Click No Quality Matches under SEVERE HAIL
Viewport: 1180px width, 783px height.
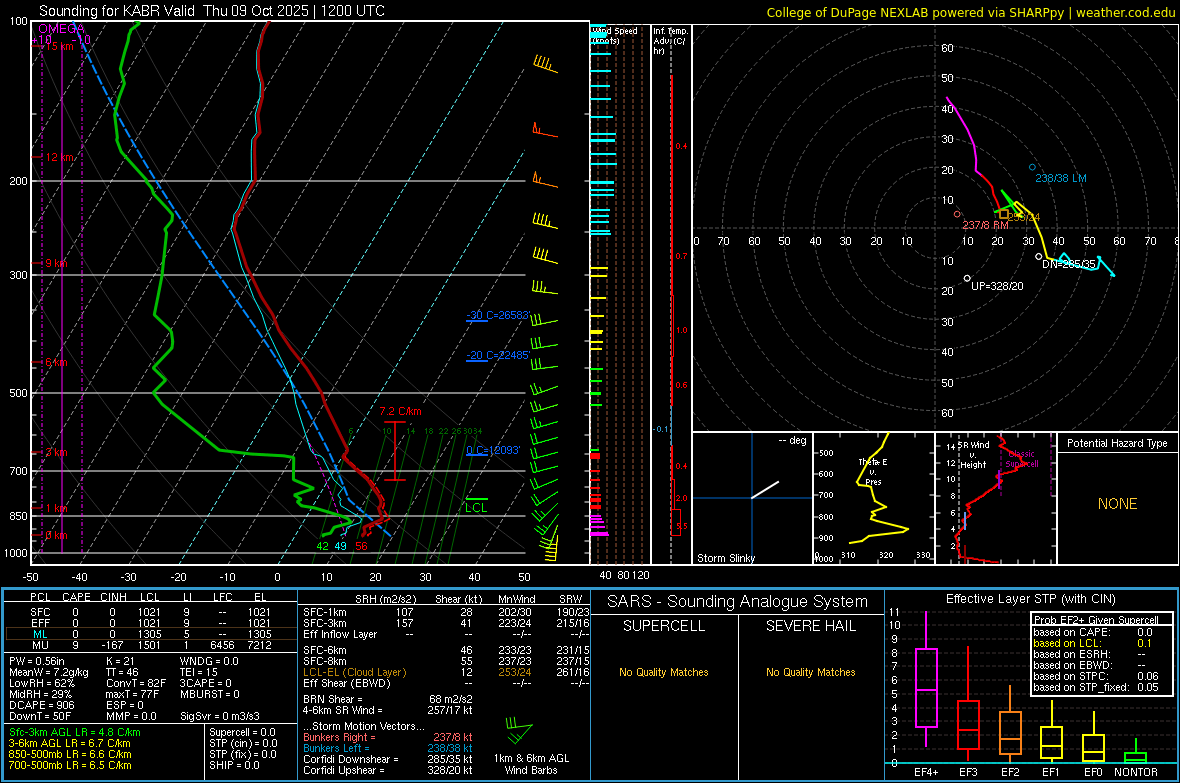810,672
